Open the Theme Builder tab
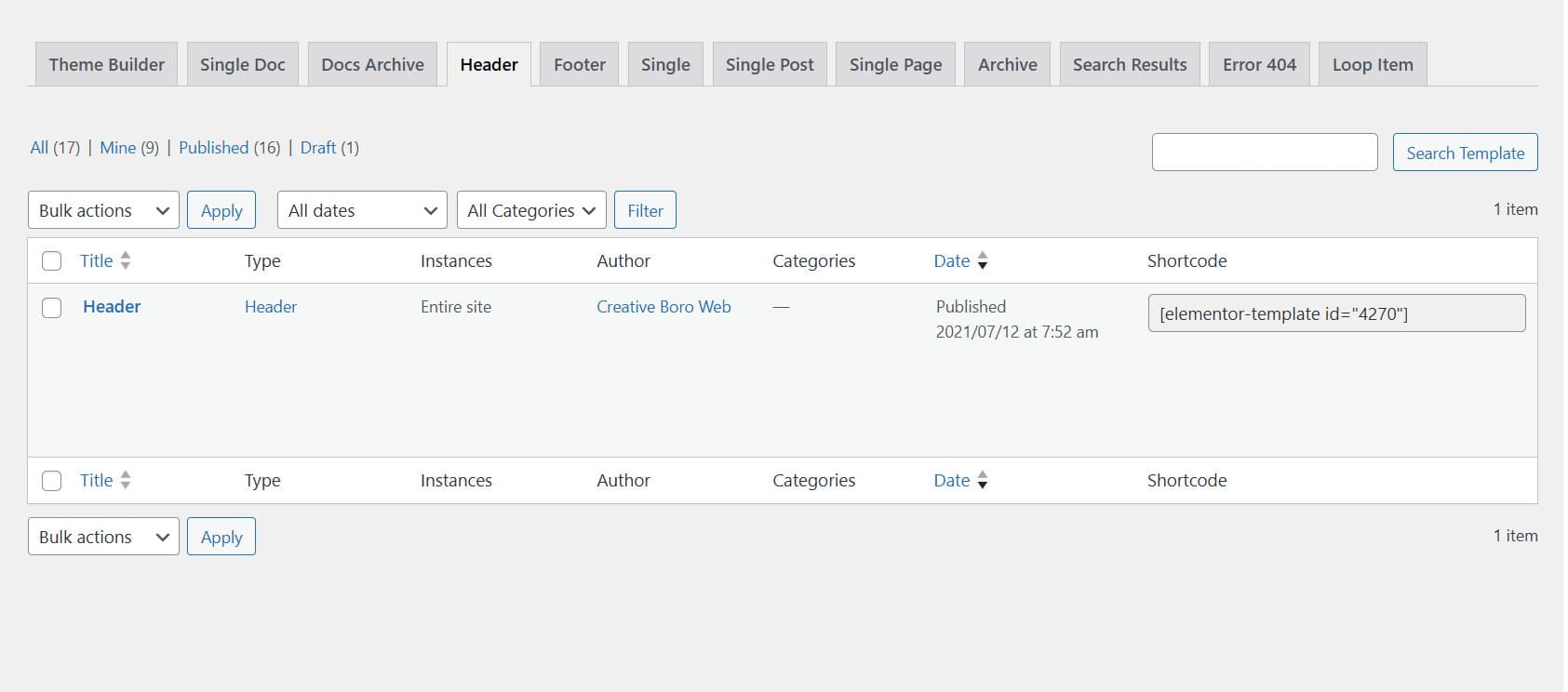1568x692 pixels. 106,65
